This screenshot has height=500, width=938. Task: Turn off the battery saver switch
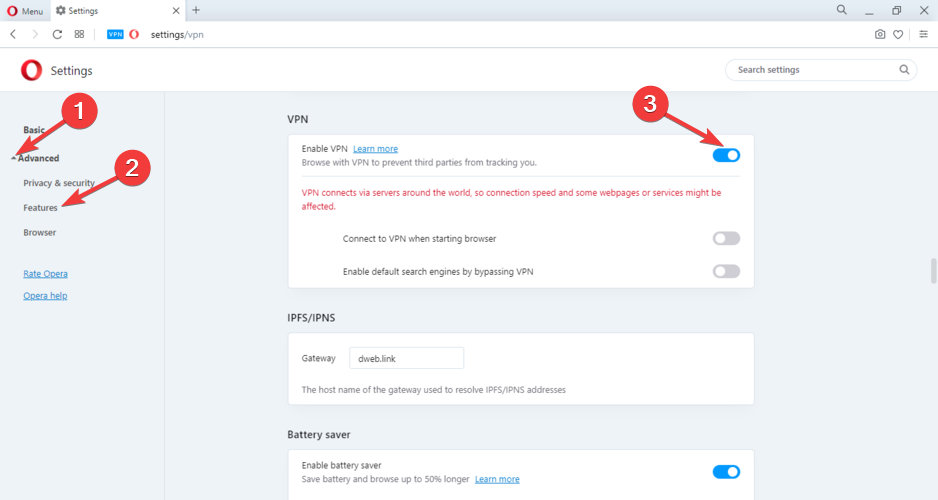click(726, 472)
